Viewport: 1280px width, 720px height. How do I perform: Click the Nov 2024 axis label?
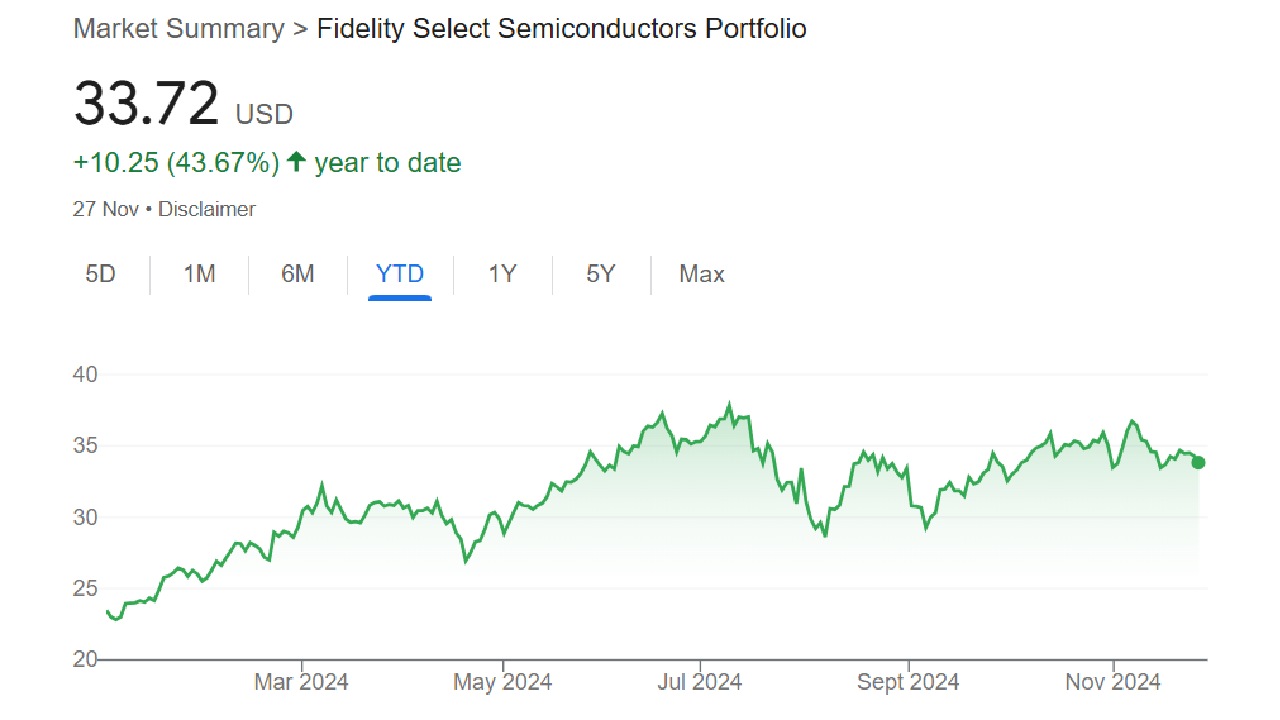(1113, 682)
